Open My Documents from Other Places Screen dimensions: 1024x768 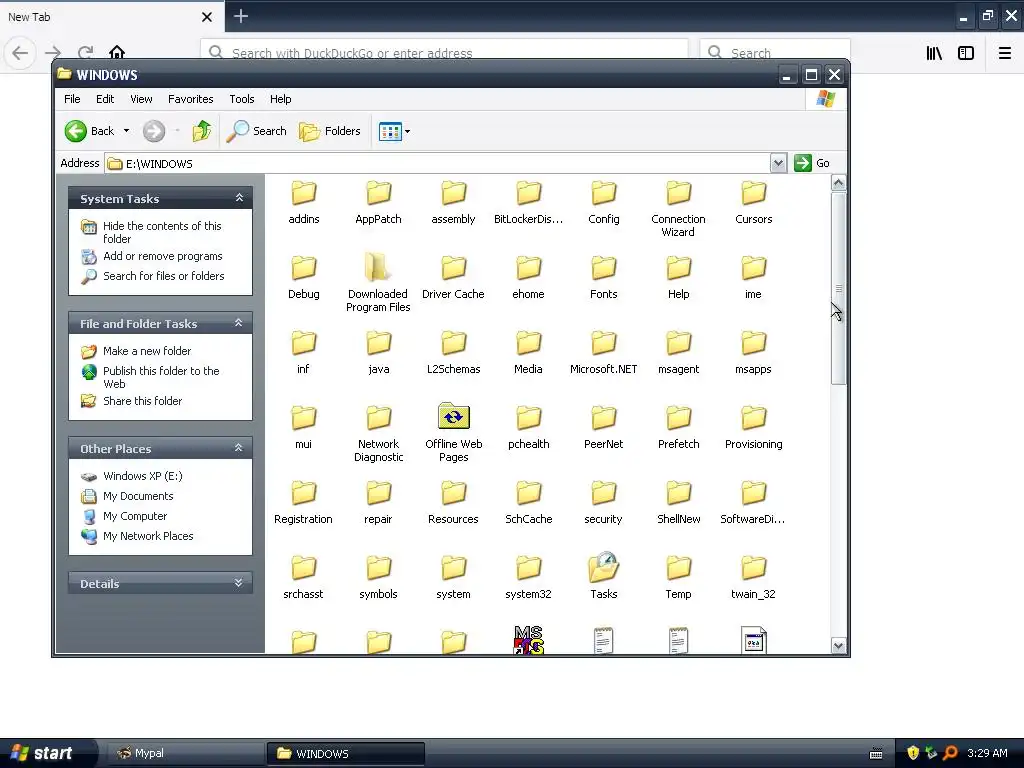pyautogui.click(x=138, y=496)
